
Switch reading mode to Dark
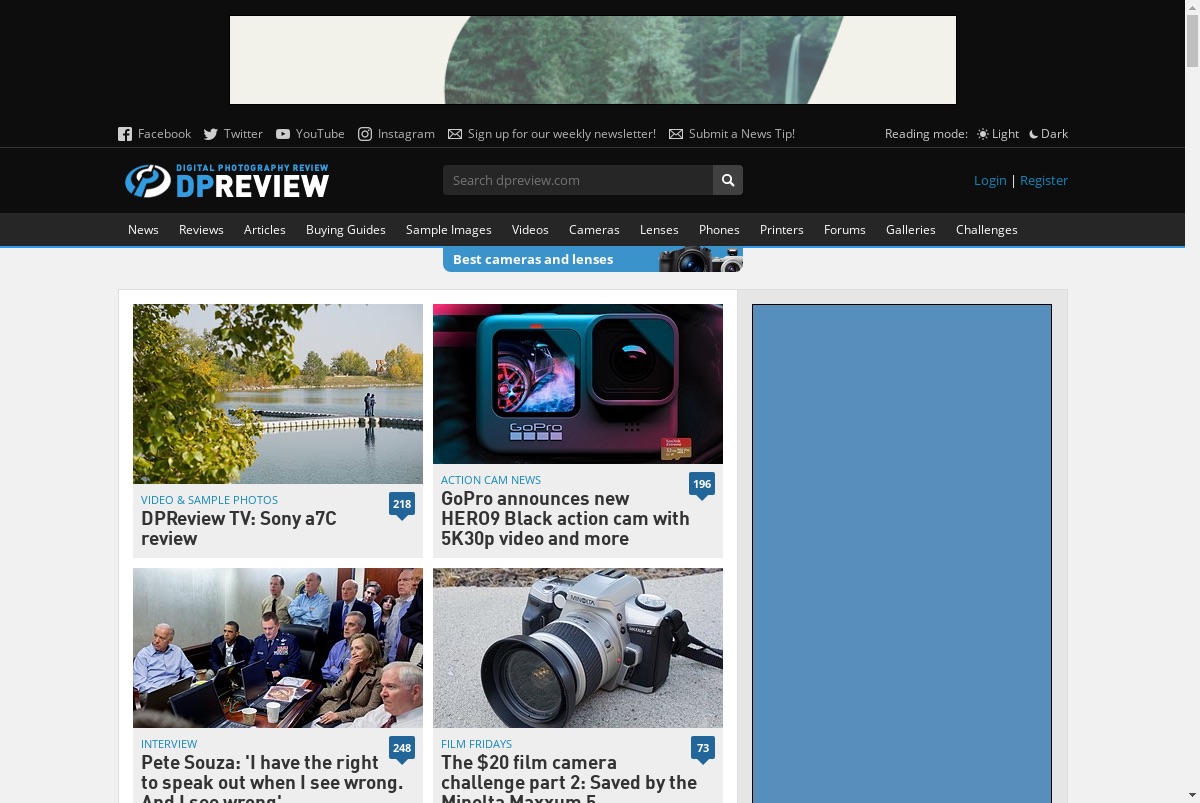(x=1048, y=134)
